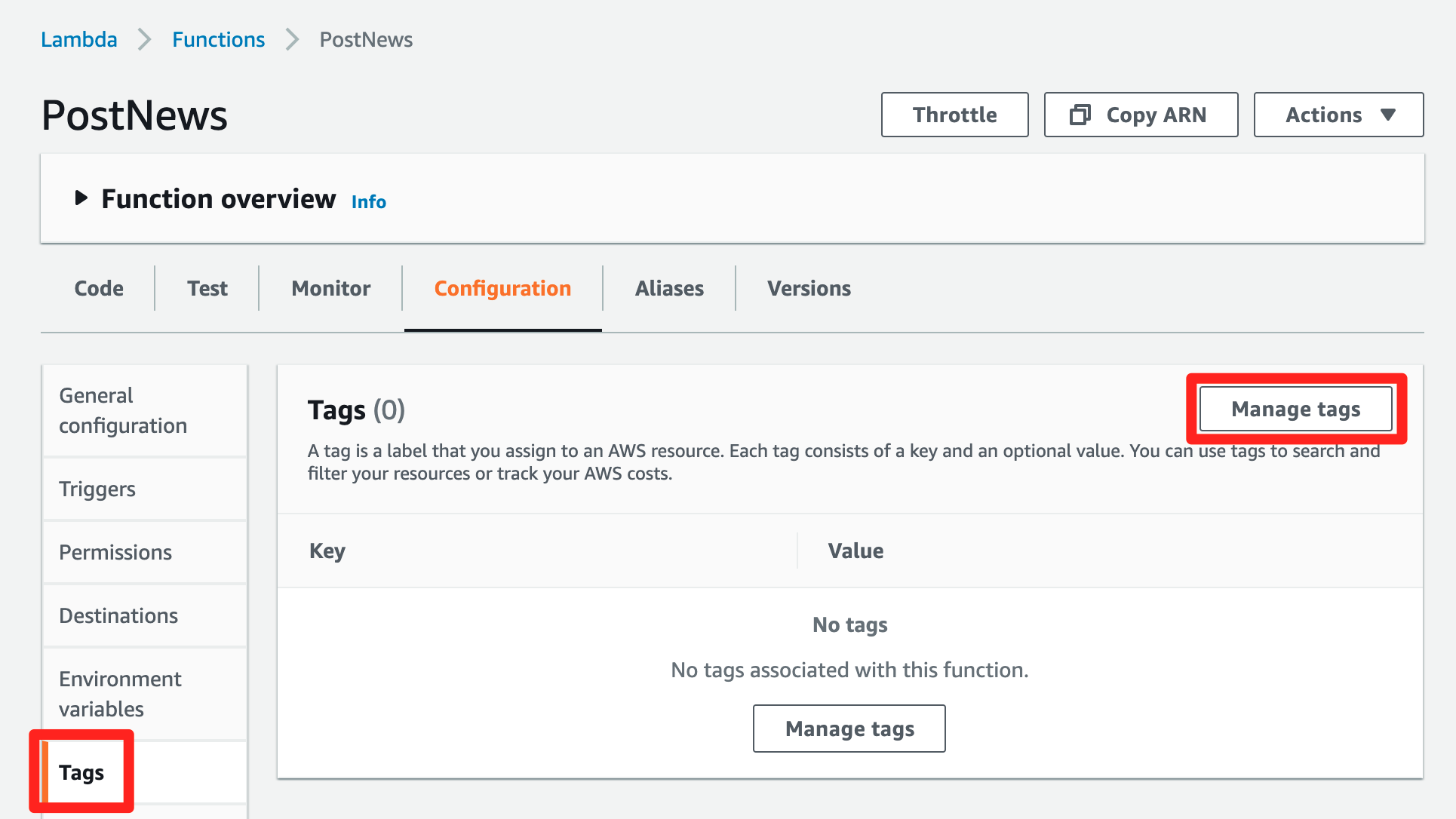Expand the Function overview triangle

click(81, 198)
